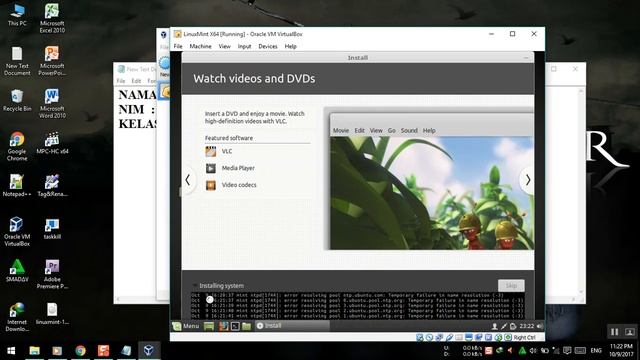
Task: Click the Skip button in installer
Action: (511, 285)
